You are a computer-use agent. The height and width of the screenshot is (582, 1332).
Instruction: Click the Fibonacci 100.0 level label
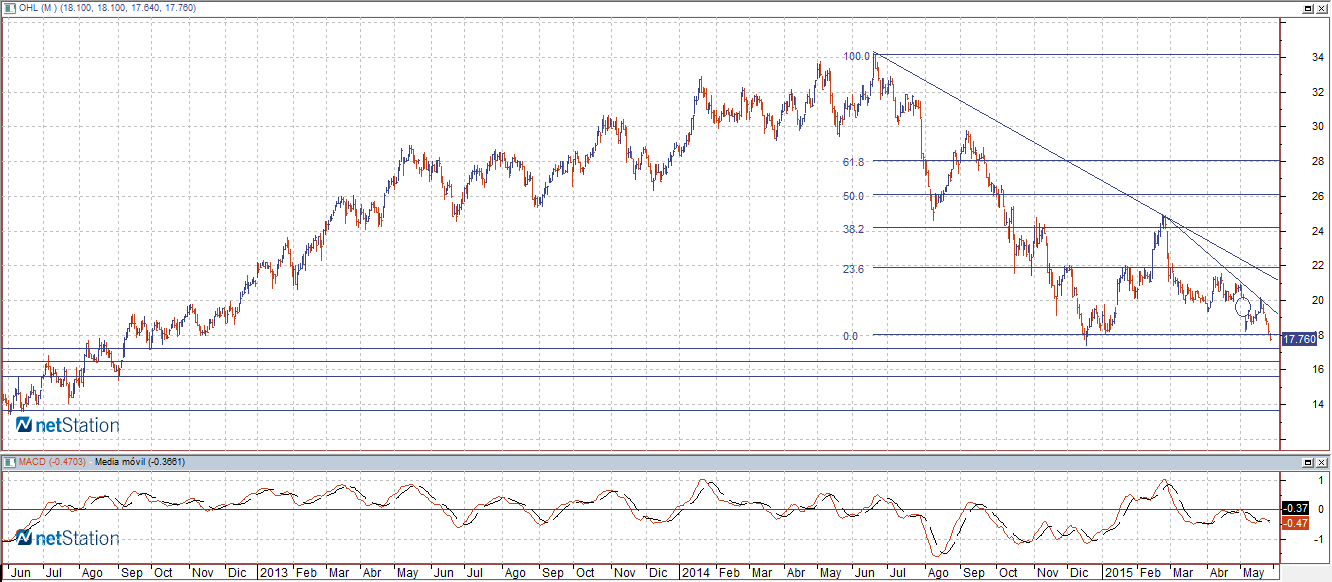856,56
